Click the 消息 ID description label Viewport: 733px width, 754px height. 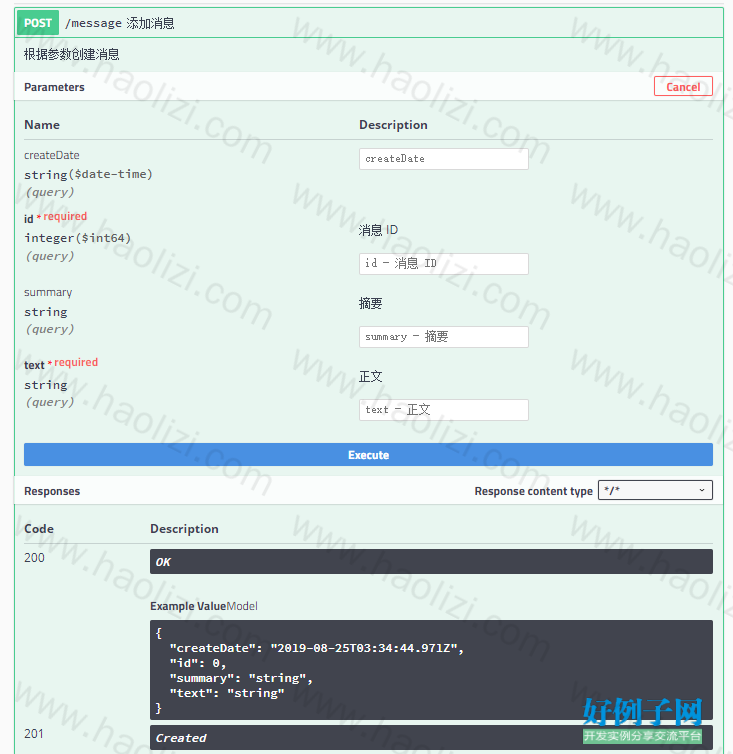[378, 230]
